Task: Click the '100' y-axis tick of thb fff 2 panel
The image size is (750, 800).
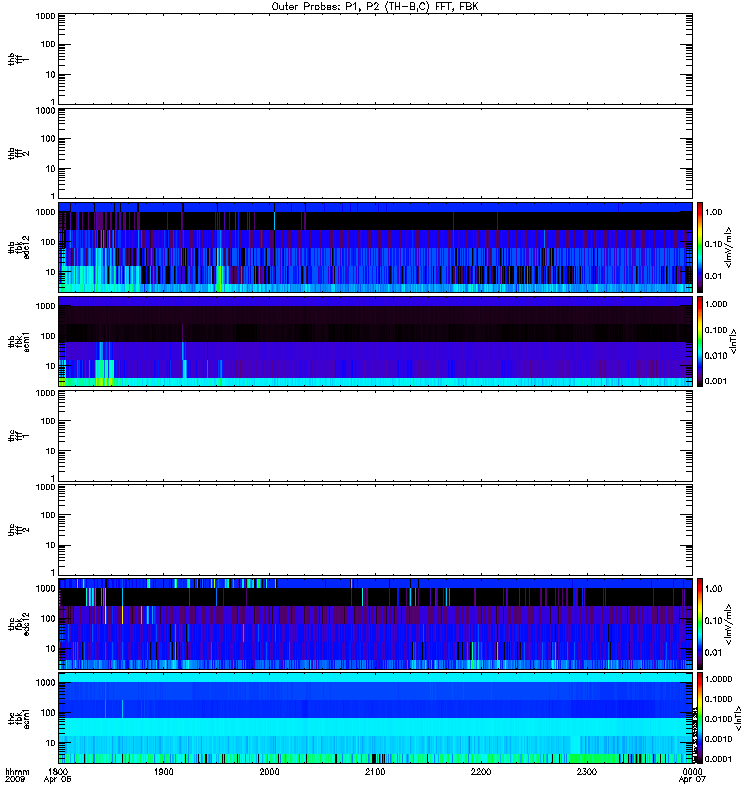Action: 48,139
